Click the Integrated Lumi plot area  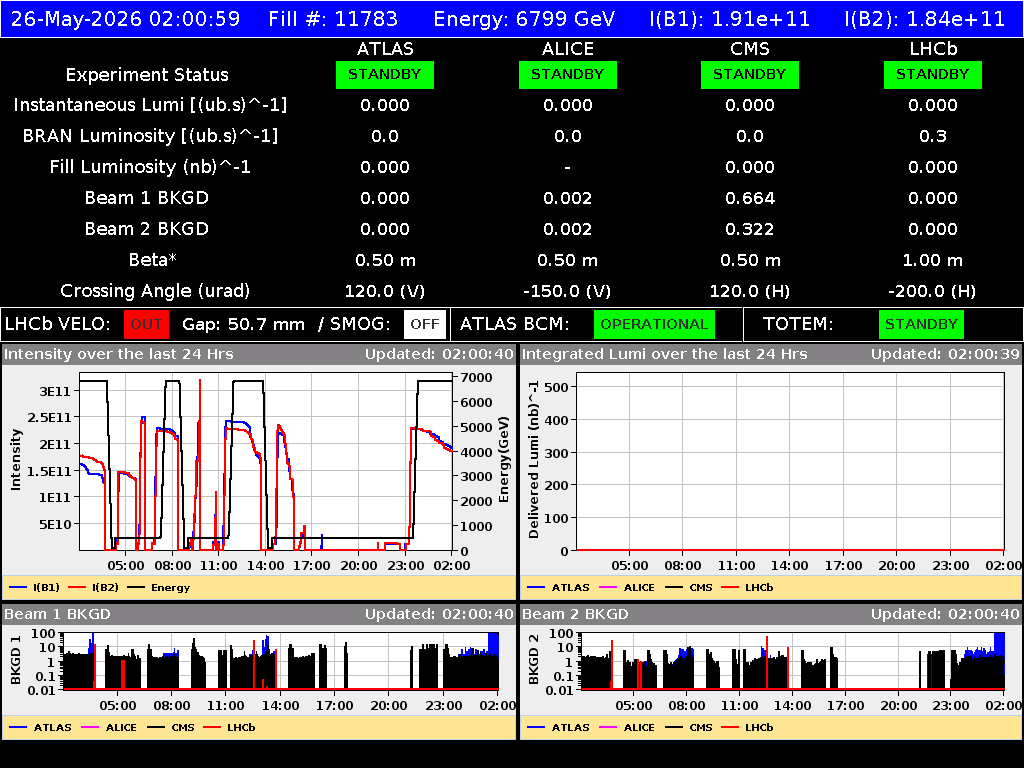(790, 462)
